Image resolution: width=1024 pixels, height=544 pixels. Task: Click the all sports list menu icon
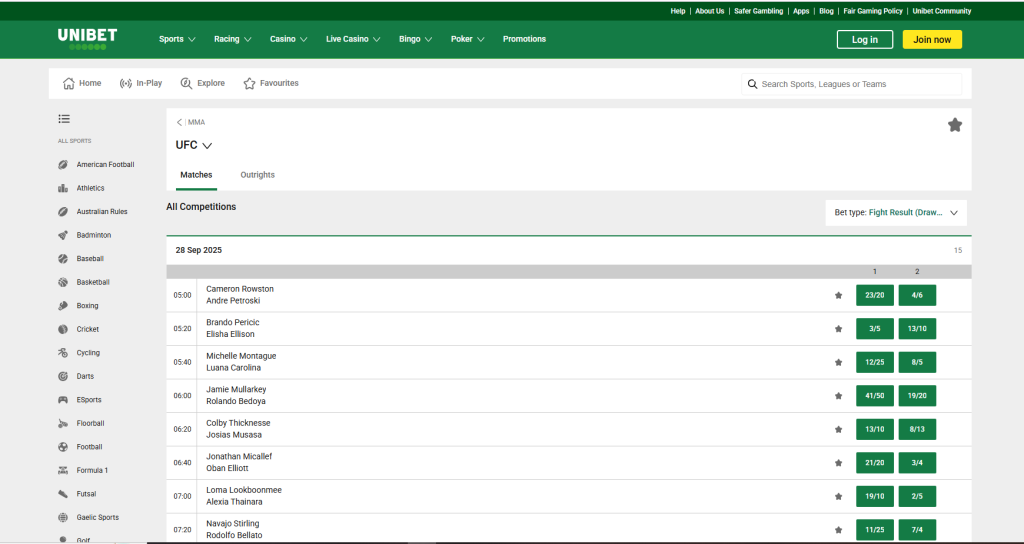click(x=64, y=119)
